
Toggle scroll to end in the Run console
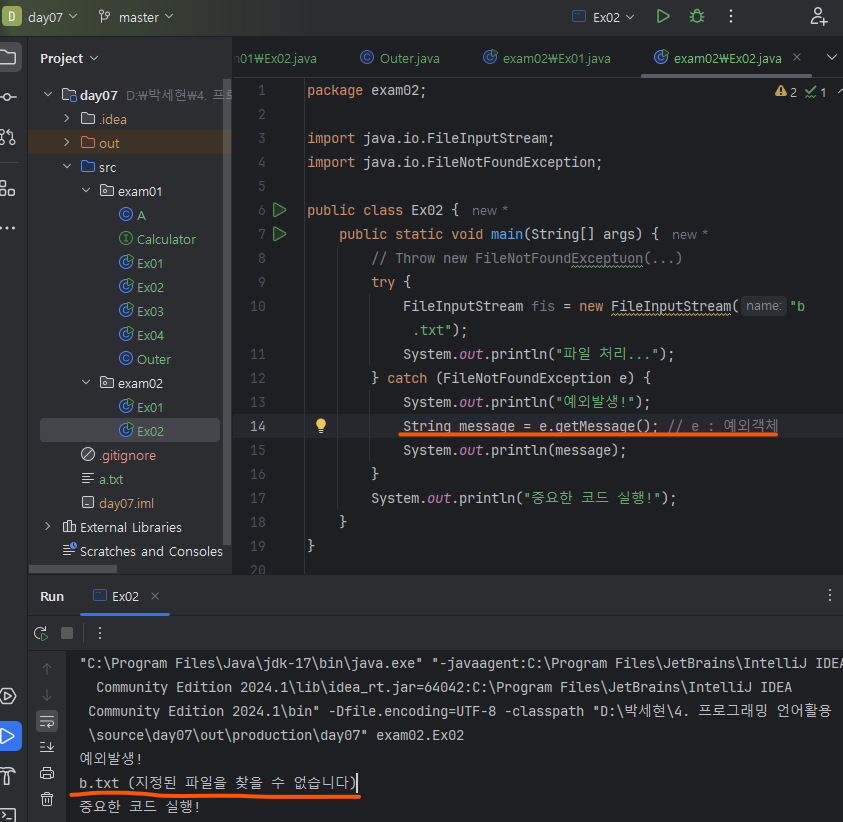pyautogui.click(x=47, y=746)
